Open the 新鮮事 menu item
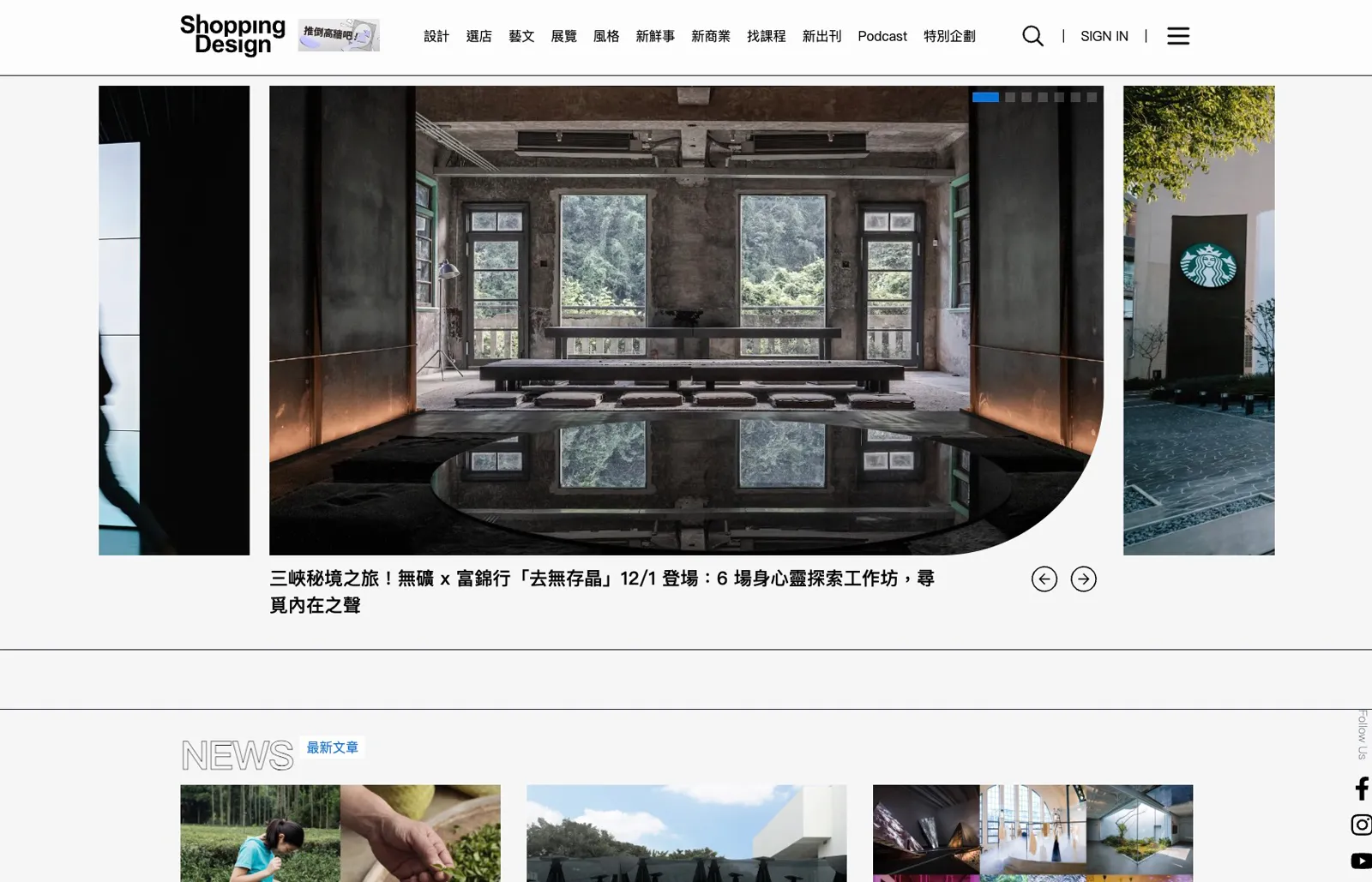The image size is (1372, 882). (655, 36)
